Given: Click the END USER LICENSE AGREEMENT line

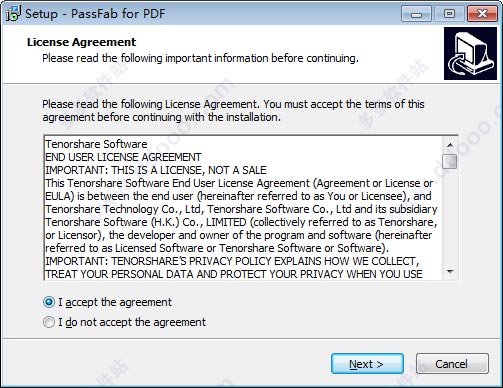Looking at the screenshot, I should (x=123, y=157).
